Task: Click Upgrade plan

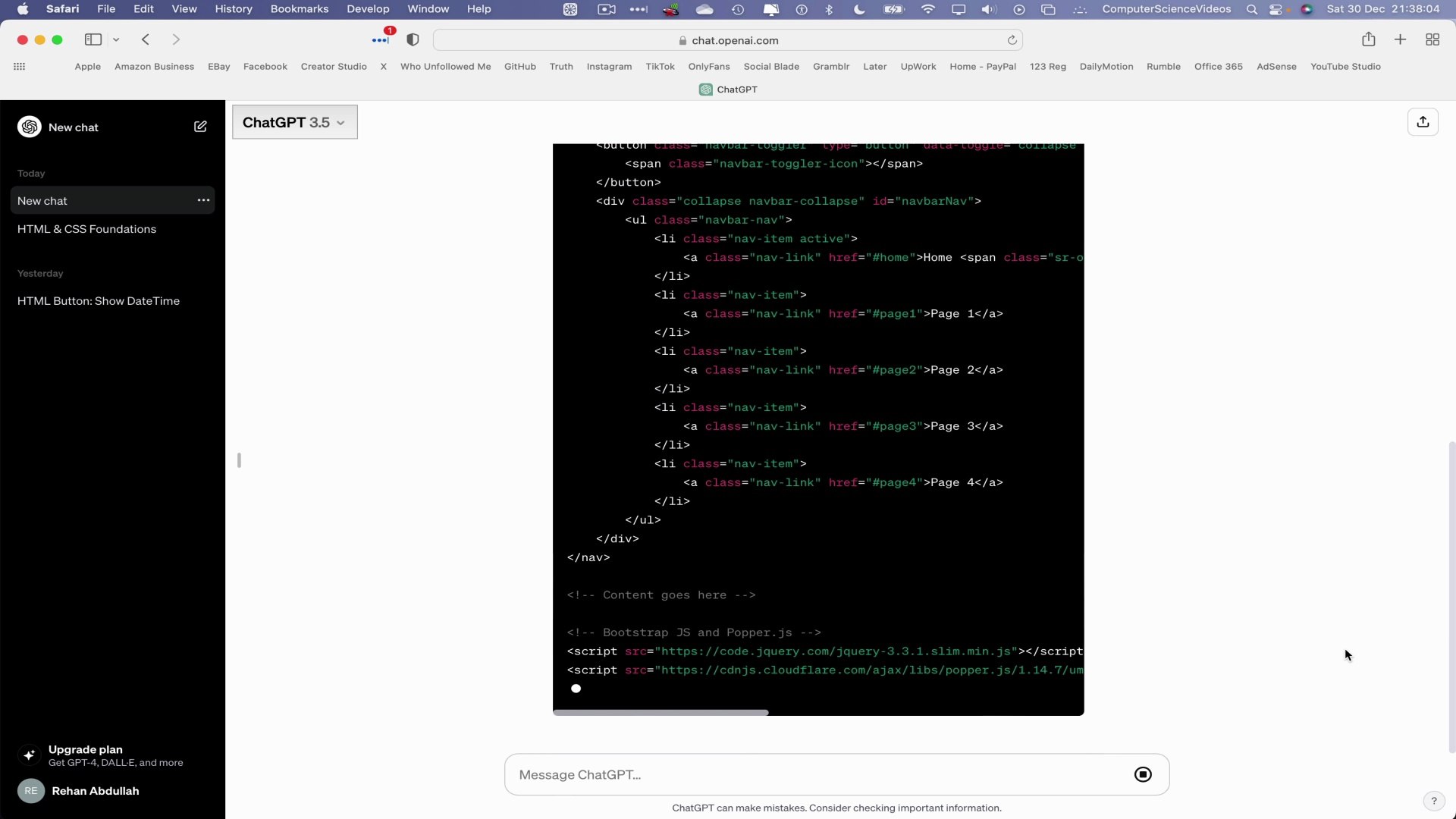Action: pyautogui.click(x=86, y=749)
